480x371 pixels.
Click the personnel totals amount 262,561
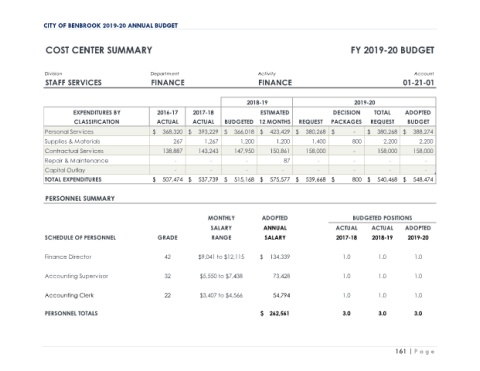pos(279,313)
